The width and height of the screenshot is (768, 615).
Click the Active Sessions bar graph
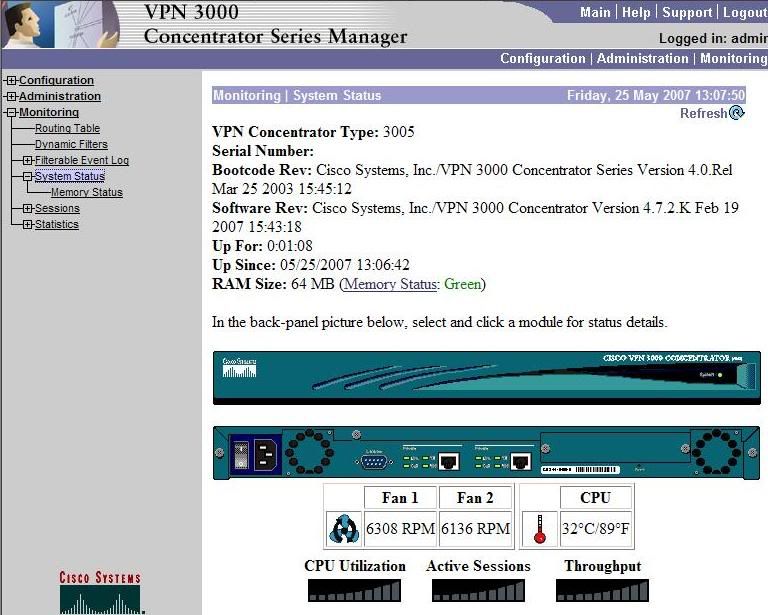(478, 591)
